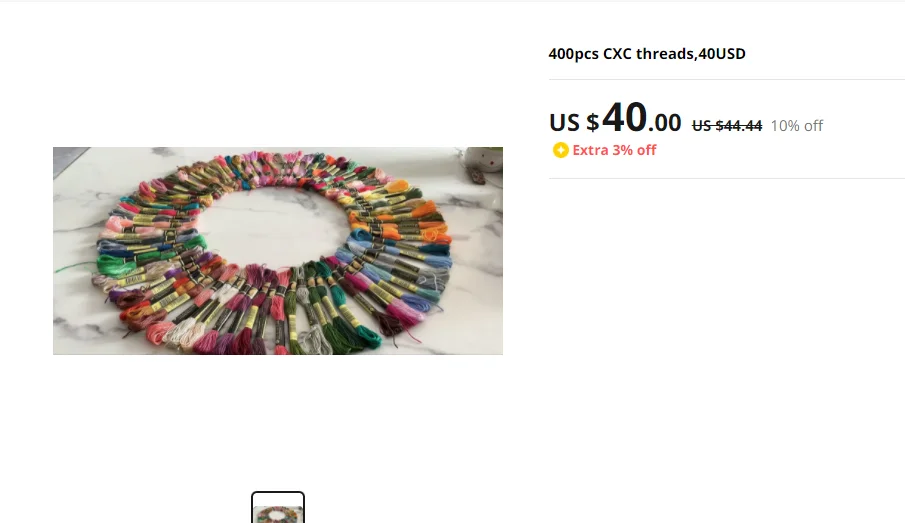Click the large 40 in the current price
The width and height of the screenshot is (905, 523).
(x=624, y=118)
